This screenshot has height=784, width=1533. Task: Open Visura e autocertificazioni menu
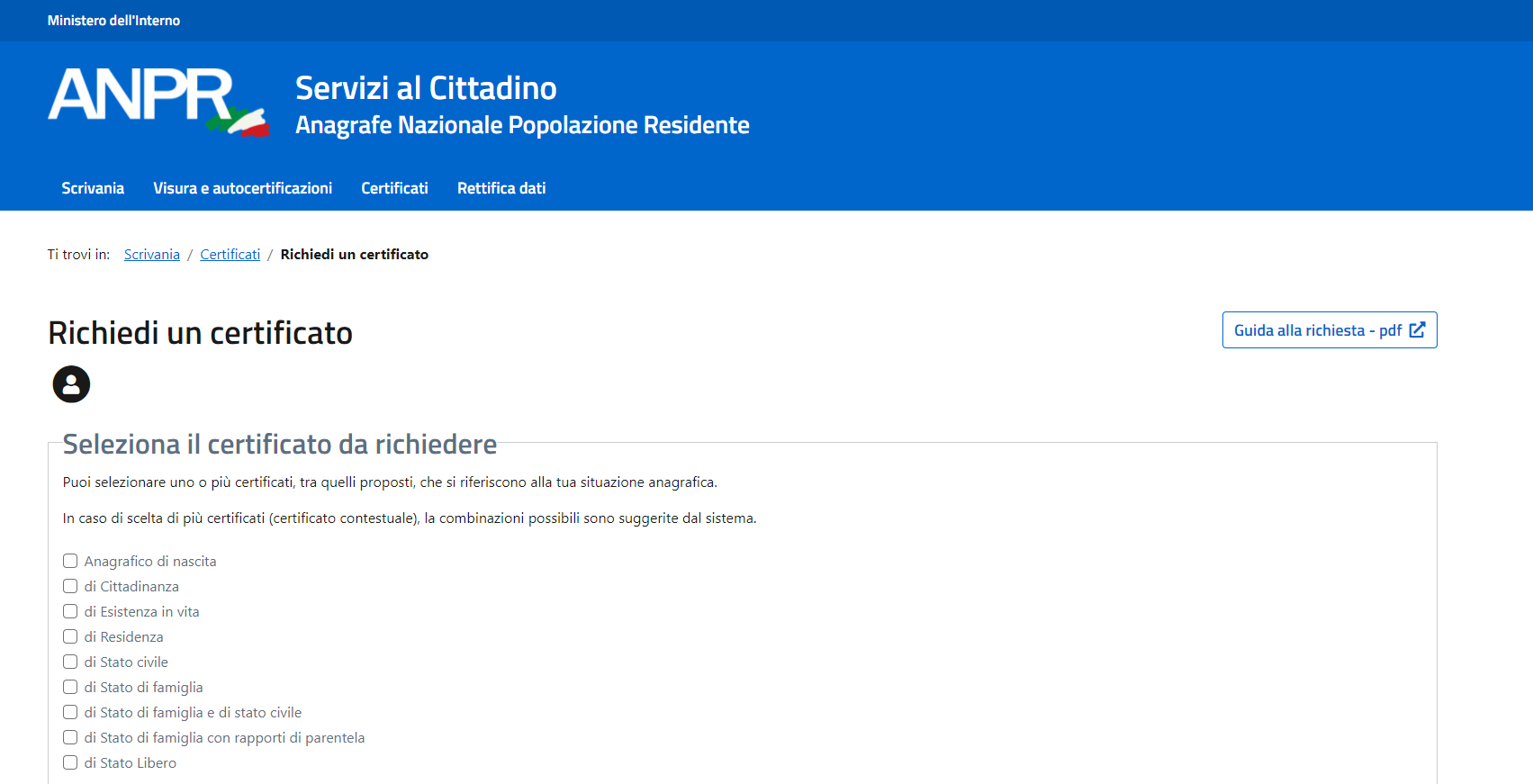coord(242,188)
